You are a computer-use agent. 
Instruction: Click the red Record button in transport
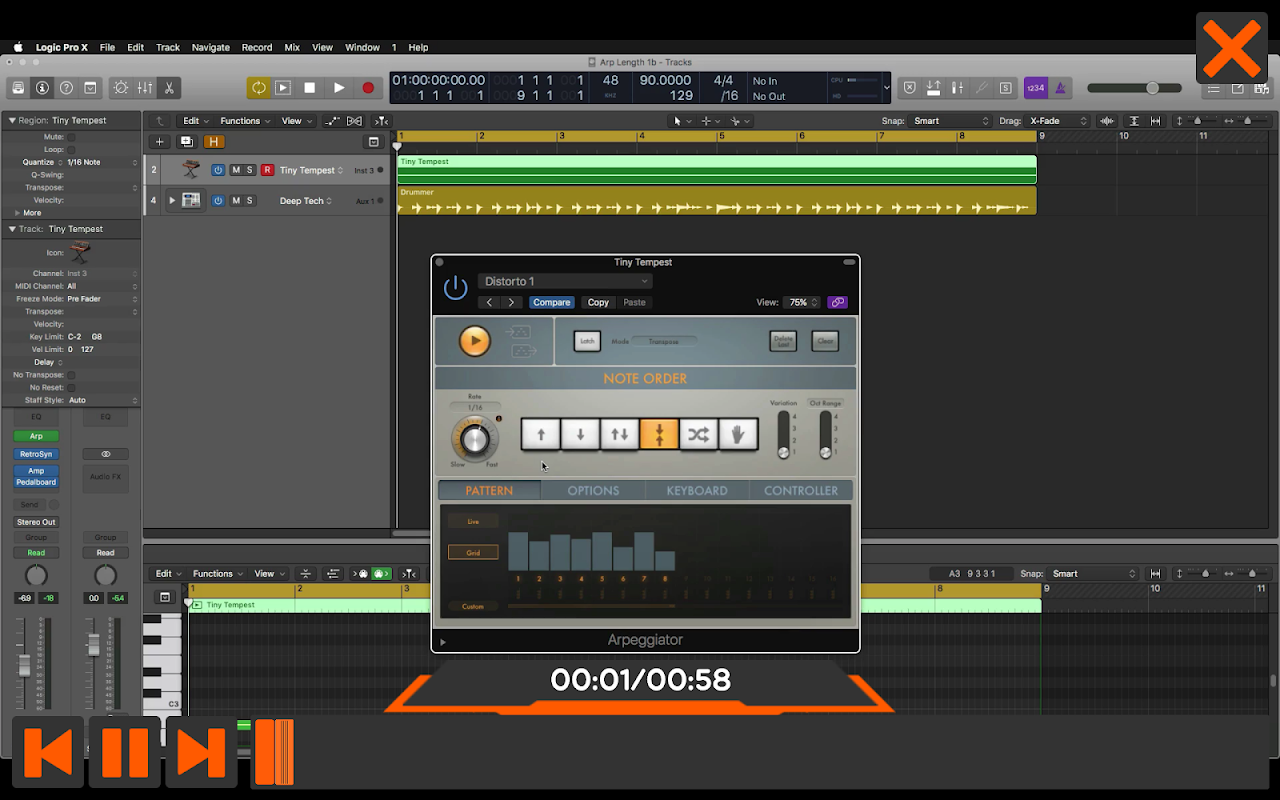(368, 88)
